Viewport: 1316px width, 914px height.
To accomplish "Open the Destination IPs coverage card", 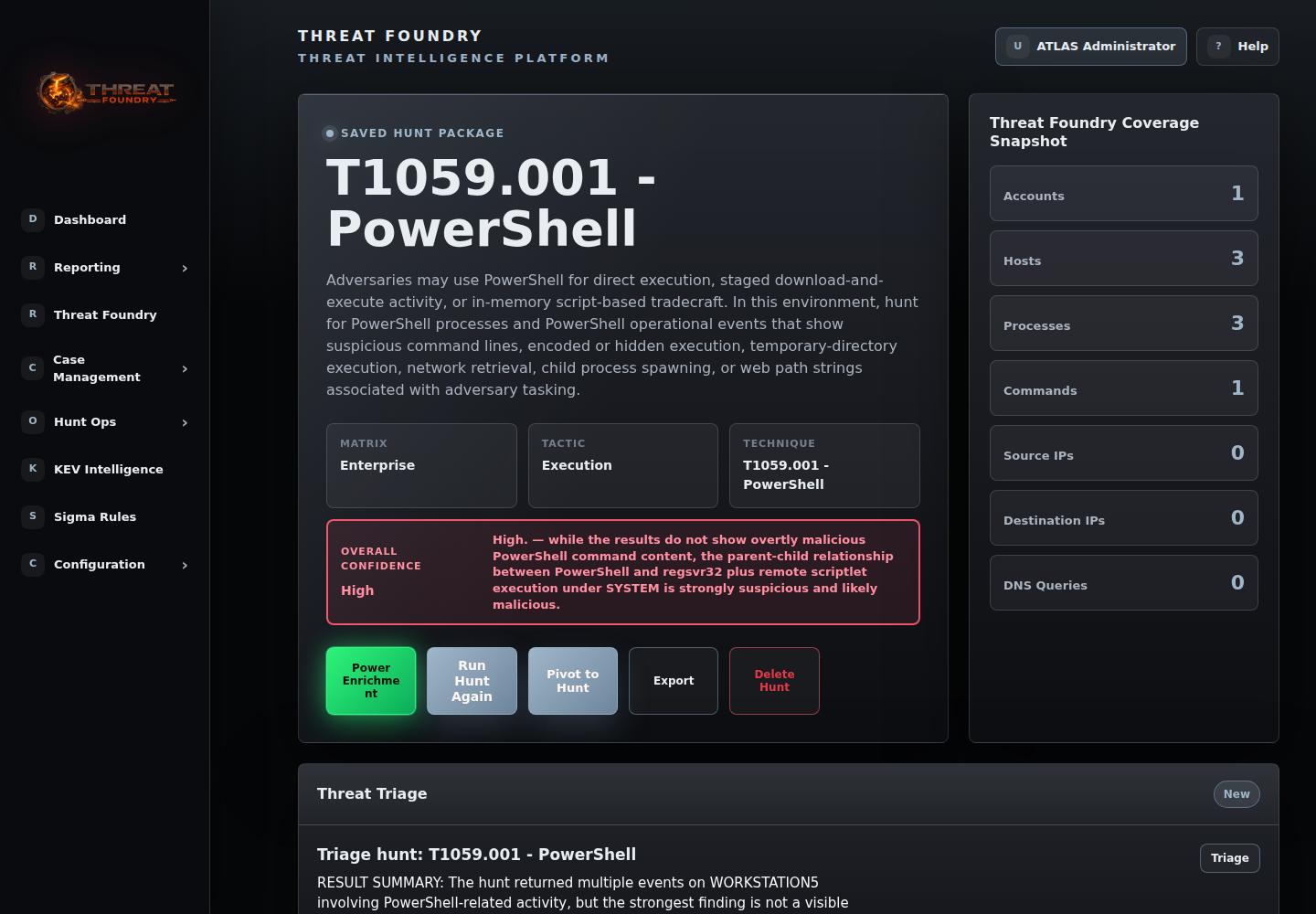I will point(1124,518).
